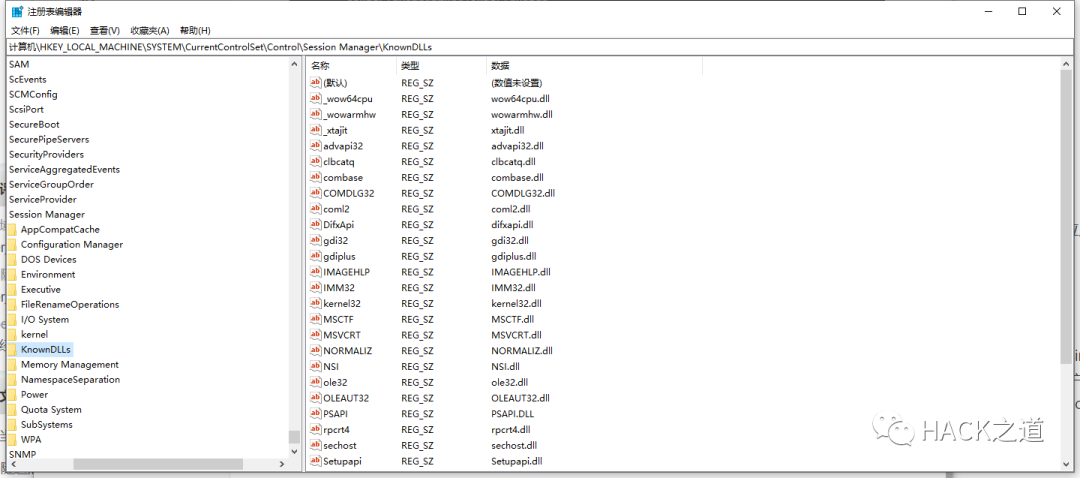Click the string icon for NSI value
Viewport: 1080px width, 478px height.
click(x=316, y=366)
